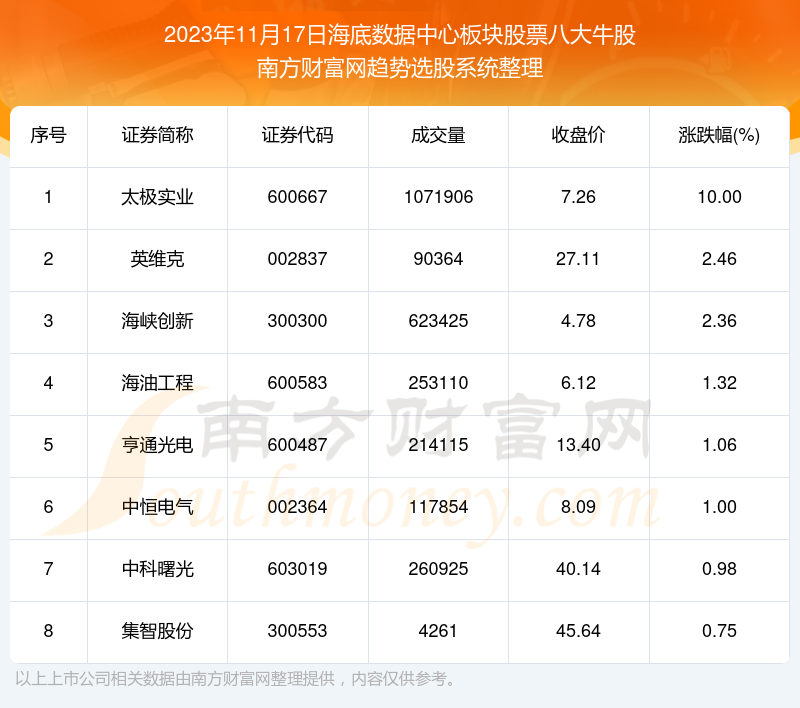
Task: Click change percentage 1.32
Action: click(719, 383)
